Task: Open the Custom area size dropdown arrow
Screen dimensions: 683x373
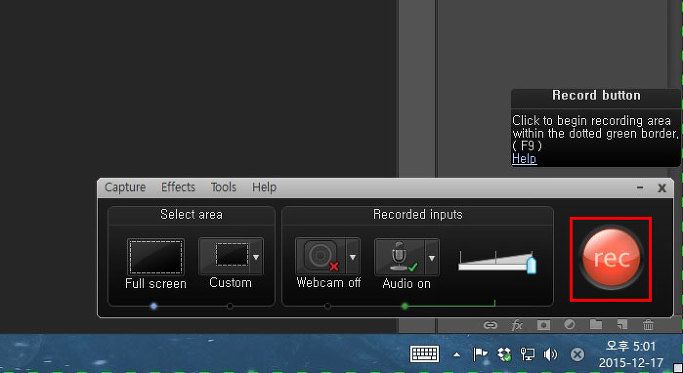Action: 257,257
